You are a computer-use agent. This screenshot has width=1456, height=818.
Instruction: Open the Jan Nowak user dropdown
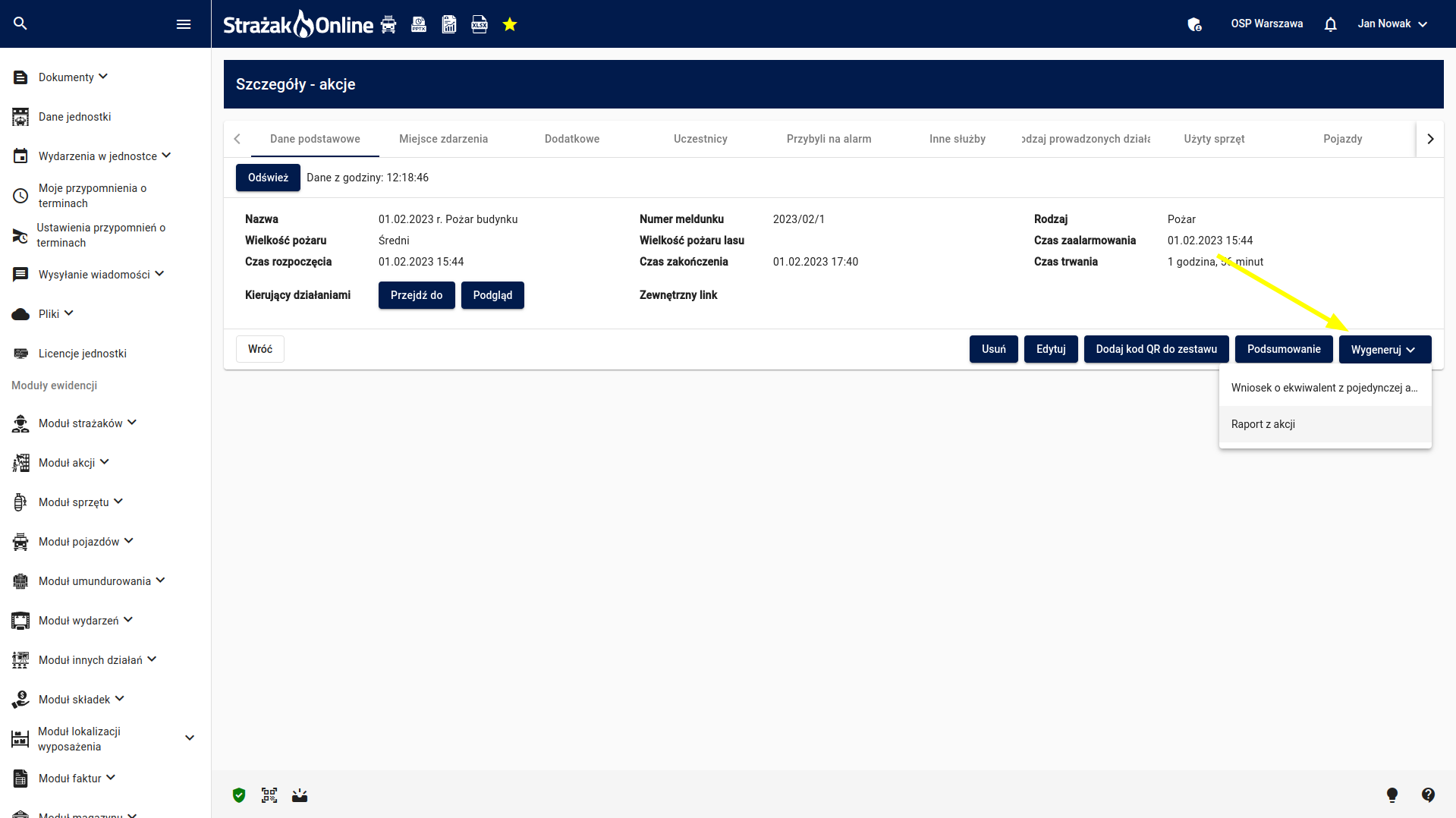[x=1392, y=24]
